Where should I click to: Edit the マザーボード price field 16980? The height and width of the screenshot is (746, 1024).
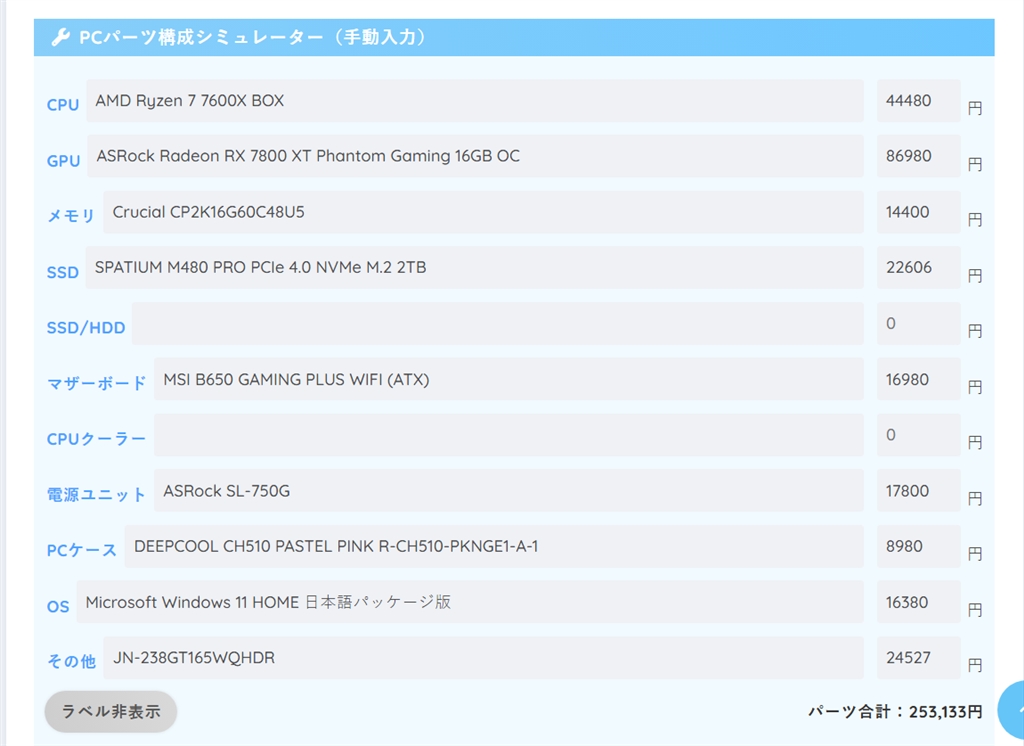tap(918, 380)
